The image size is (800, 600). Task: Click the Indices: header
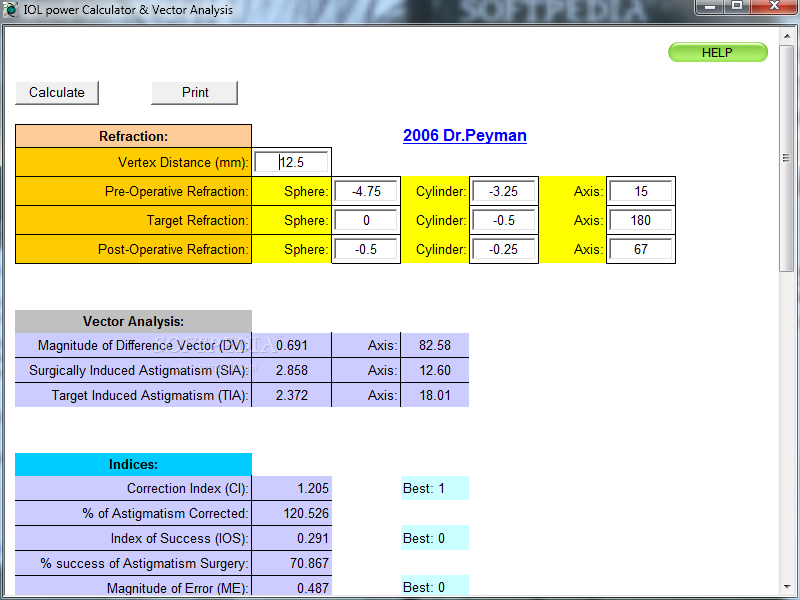(133, 464)
